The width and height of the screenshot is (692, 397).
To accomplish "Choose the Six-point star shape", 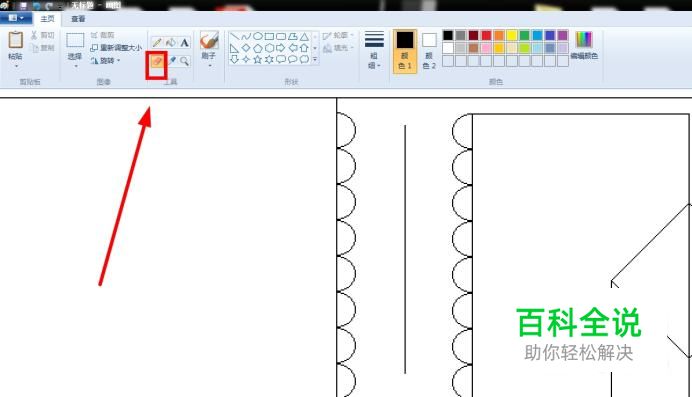I will point(269,59).
